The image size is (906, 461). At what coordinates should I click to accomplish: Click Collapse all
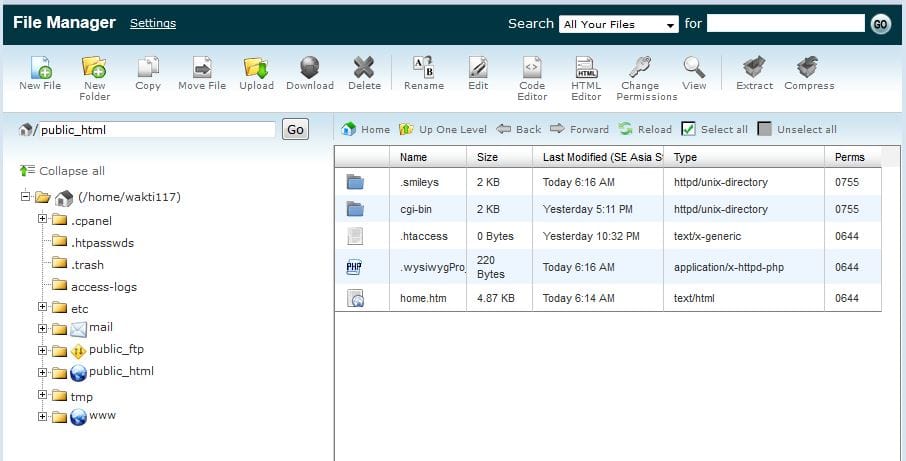tap(62, 171)
